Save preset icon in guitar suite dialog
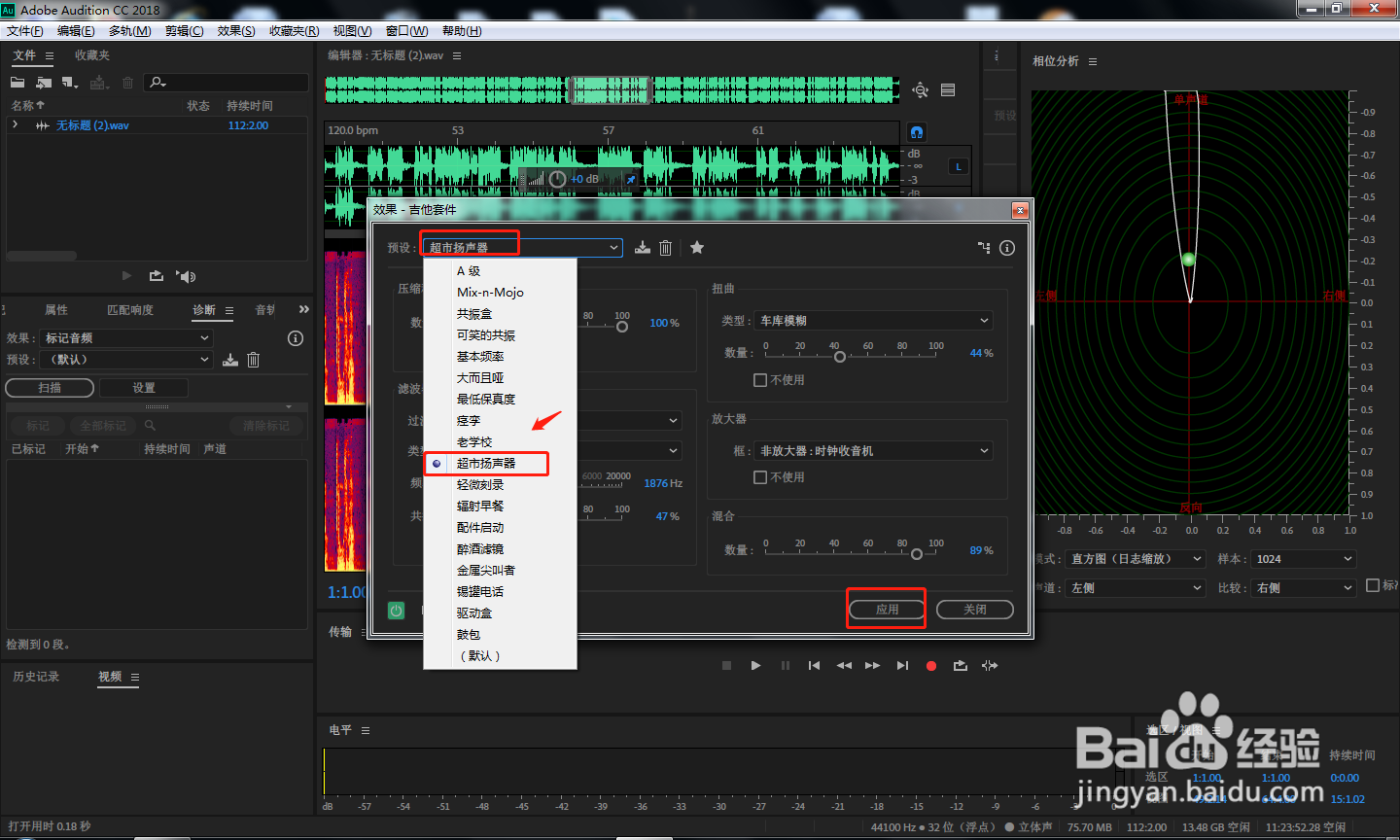This screenshot has width=1400, height=840. 643,248
